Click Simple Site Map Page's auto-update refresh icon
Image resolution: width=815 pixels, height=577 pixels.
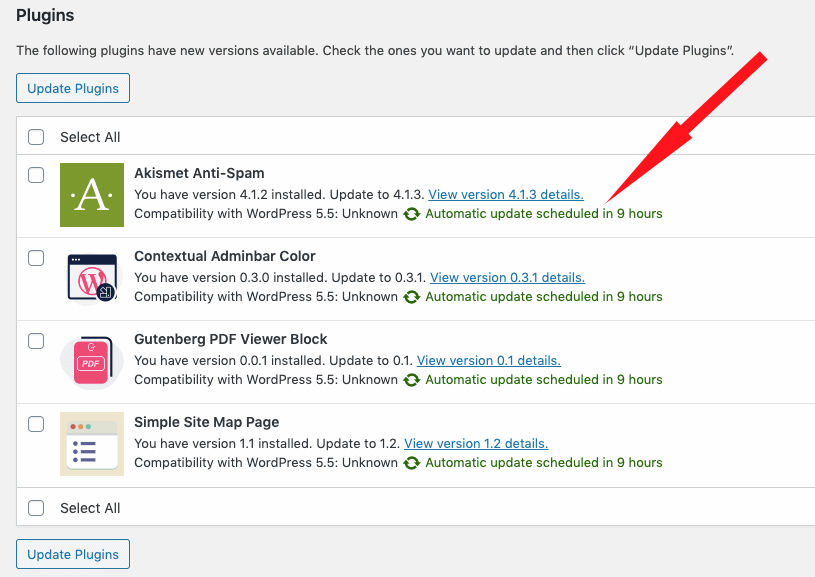[x=412, y=463]
